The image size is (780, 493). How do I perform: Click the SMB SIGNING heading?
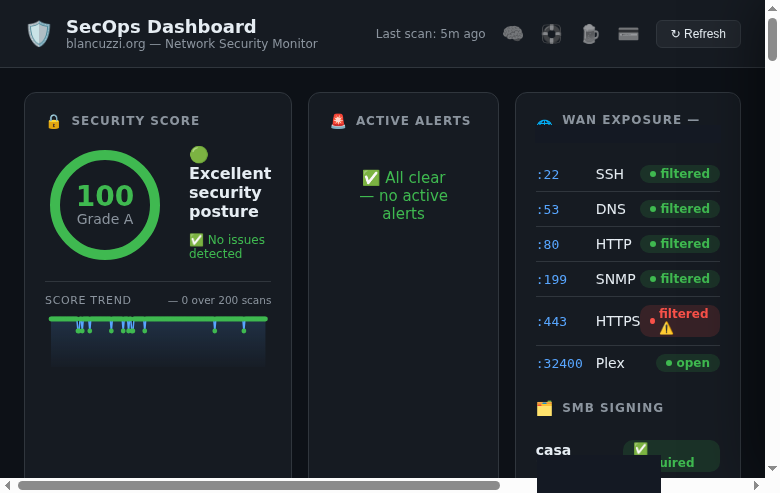point(613,408)
